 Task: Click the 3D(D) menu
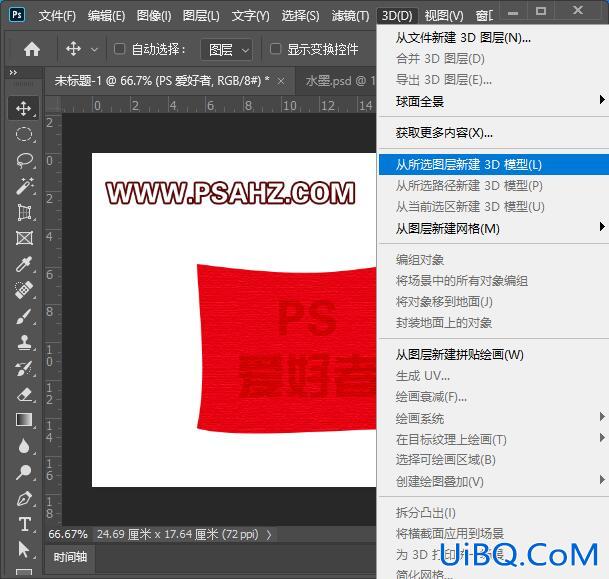[397, 16]
